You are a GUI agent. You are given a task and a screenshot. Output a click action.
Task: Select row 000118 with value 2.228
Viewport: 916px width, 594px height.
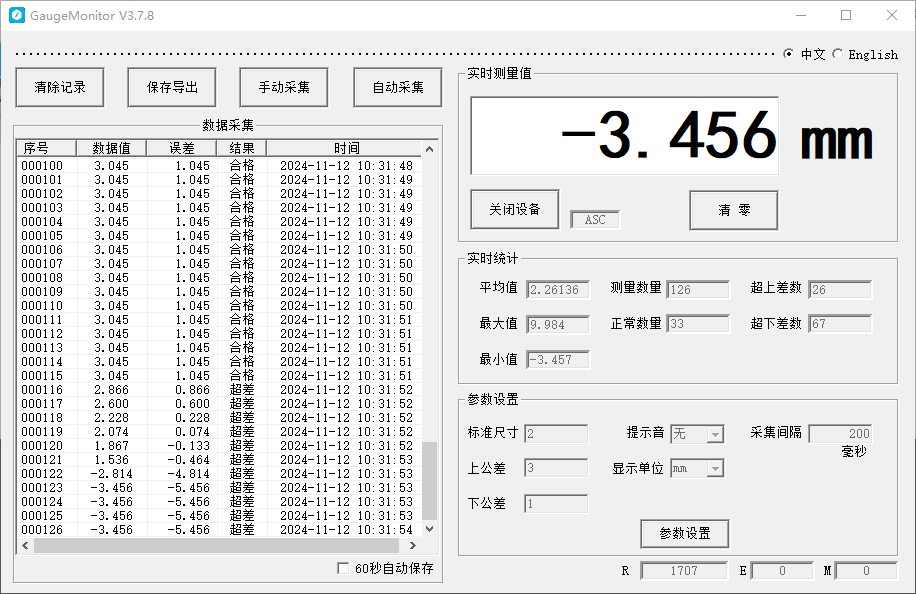[x=217, y=418]
